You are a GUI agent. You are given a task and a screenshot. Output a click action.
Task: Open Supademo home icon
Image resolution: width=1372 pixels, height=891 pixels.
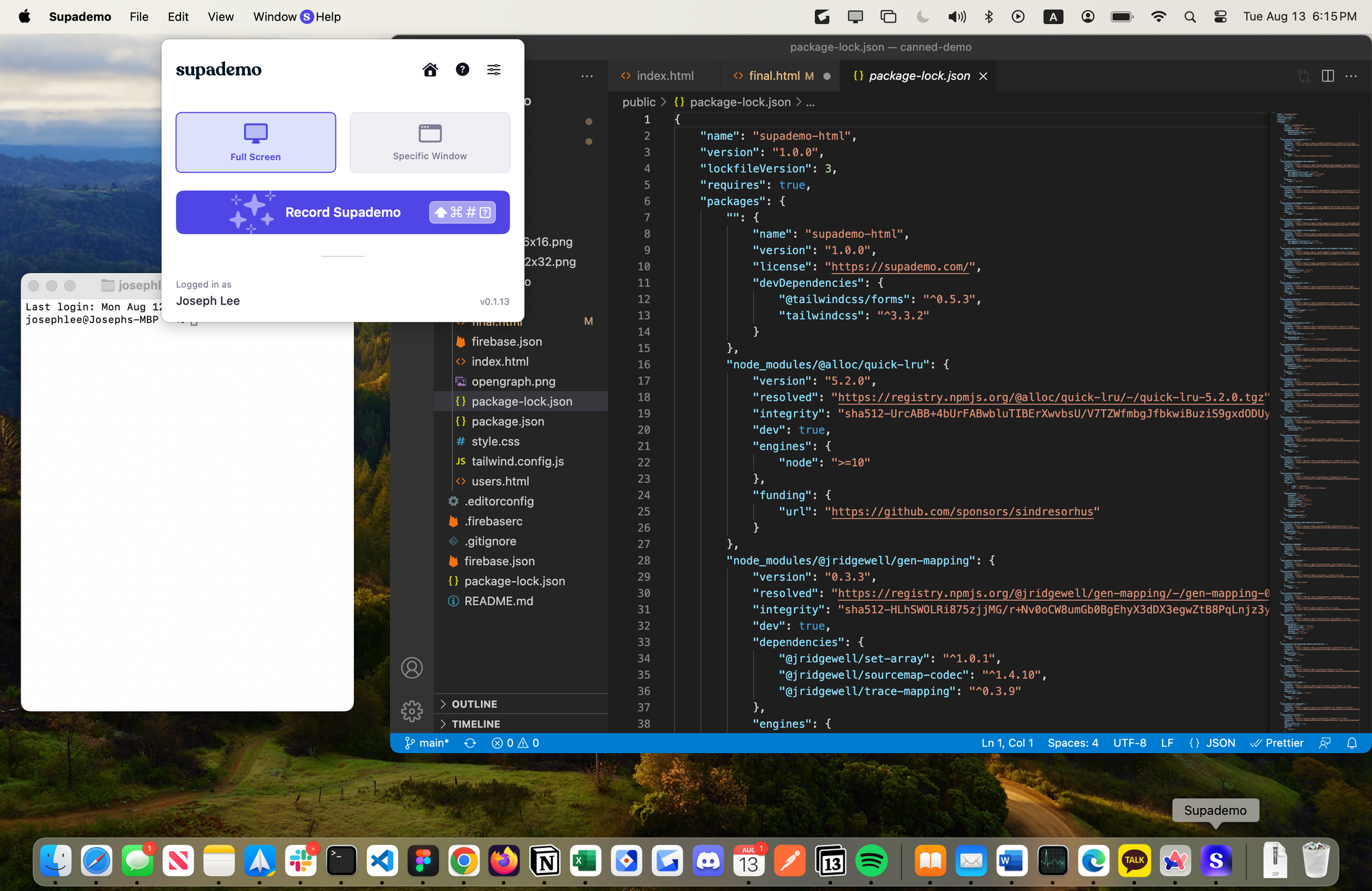(430, 69)
